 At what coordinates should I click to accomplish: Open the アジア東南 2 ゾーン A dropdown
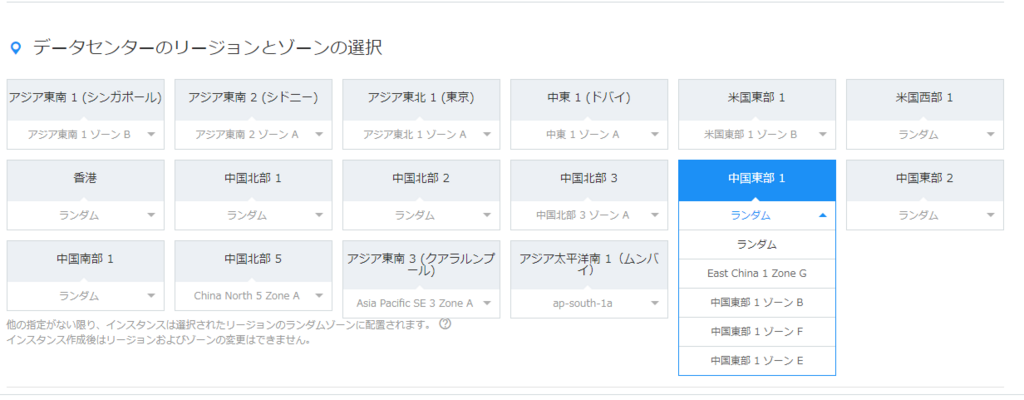253,135
